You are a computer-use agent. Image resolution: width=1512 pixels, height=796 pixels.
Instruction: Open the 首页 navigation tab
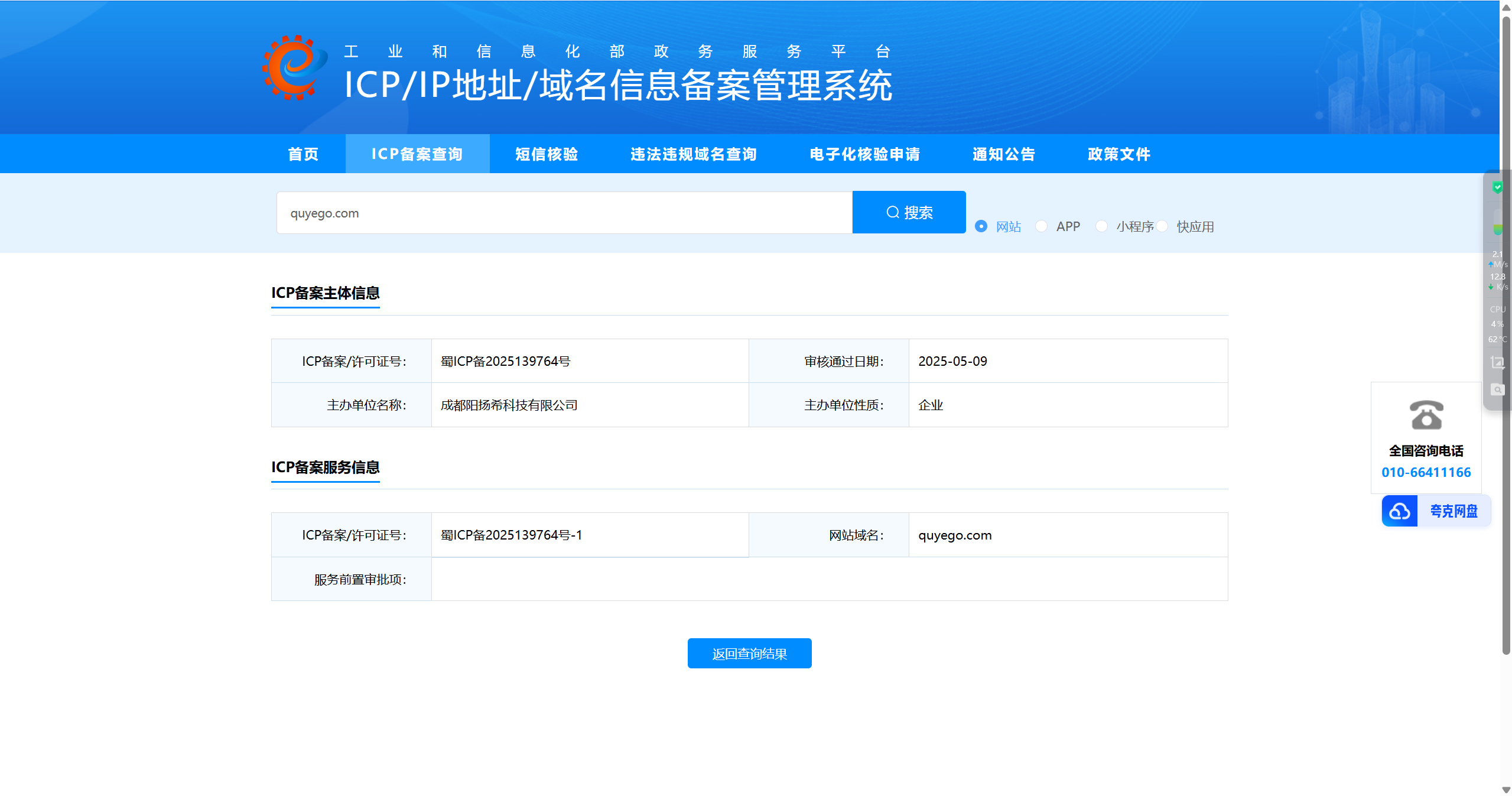click(303, 154)
